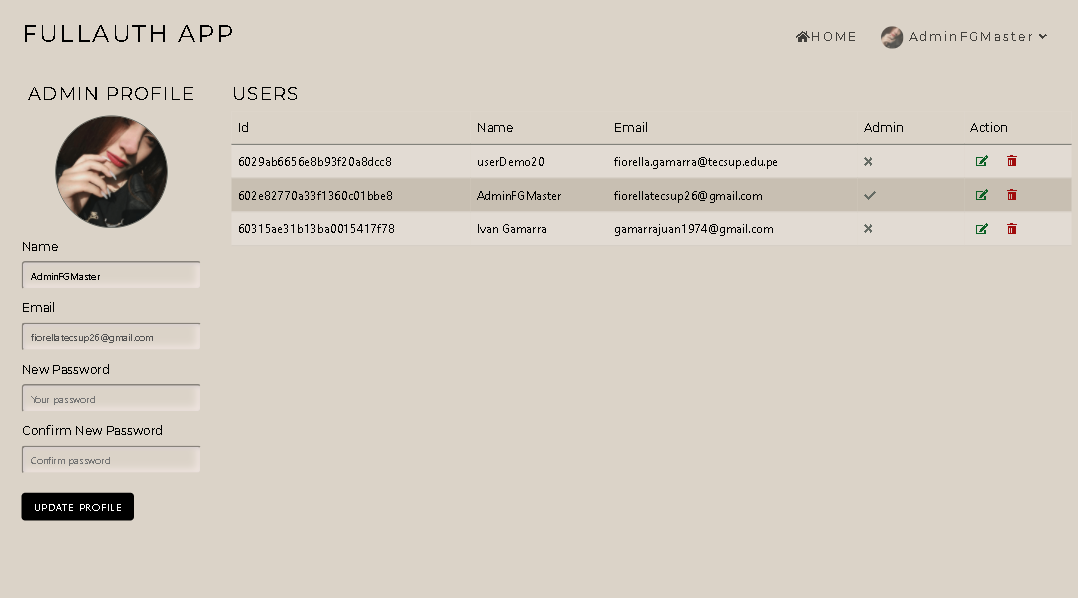Open the edit icon for AdminFGMaster row
Screen dimensions: 1078x598
[981, 194]
